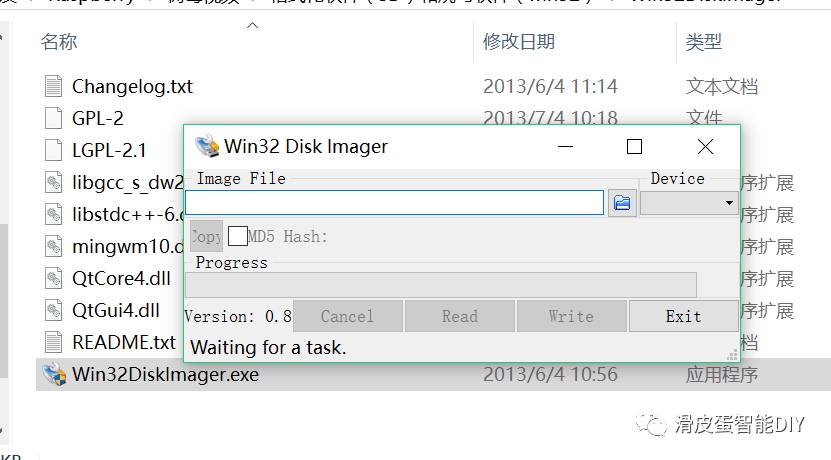831x460 pixels.
Task: Select the QtCore4.dll file icon
Action: click(x=54, y=278)
